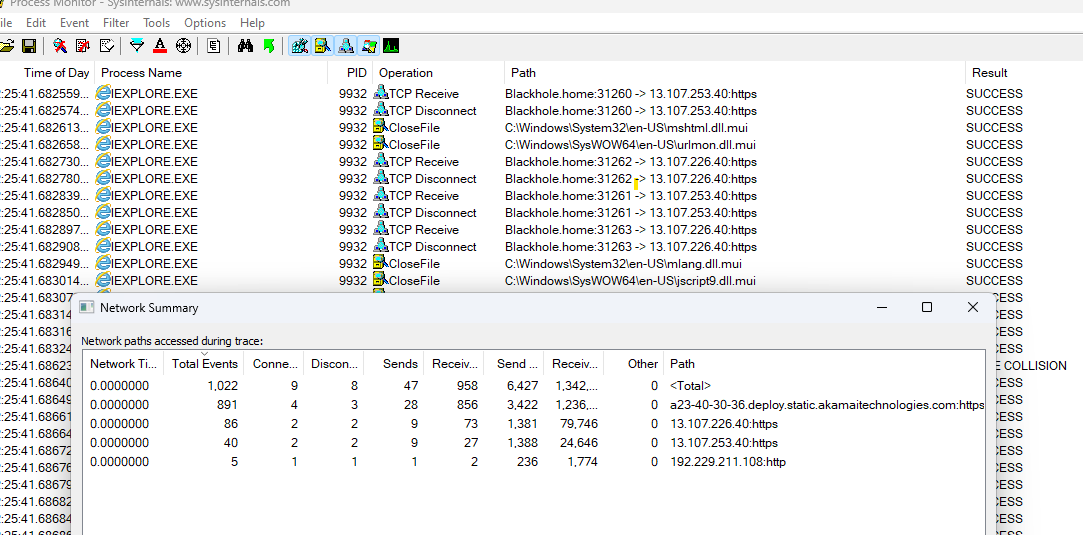Toggle Show Profiling Events graph button
Screen dimensions: 1083x535
(391, 46)
